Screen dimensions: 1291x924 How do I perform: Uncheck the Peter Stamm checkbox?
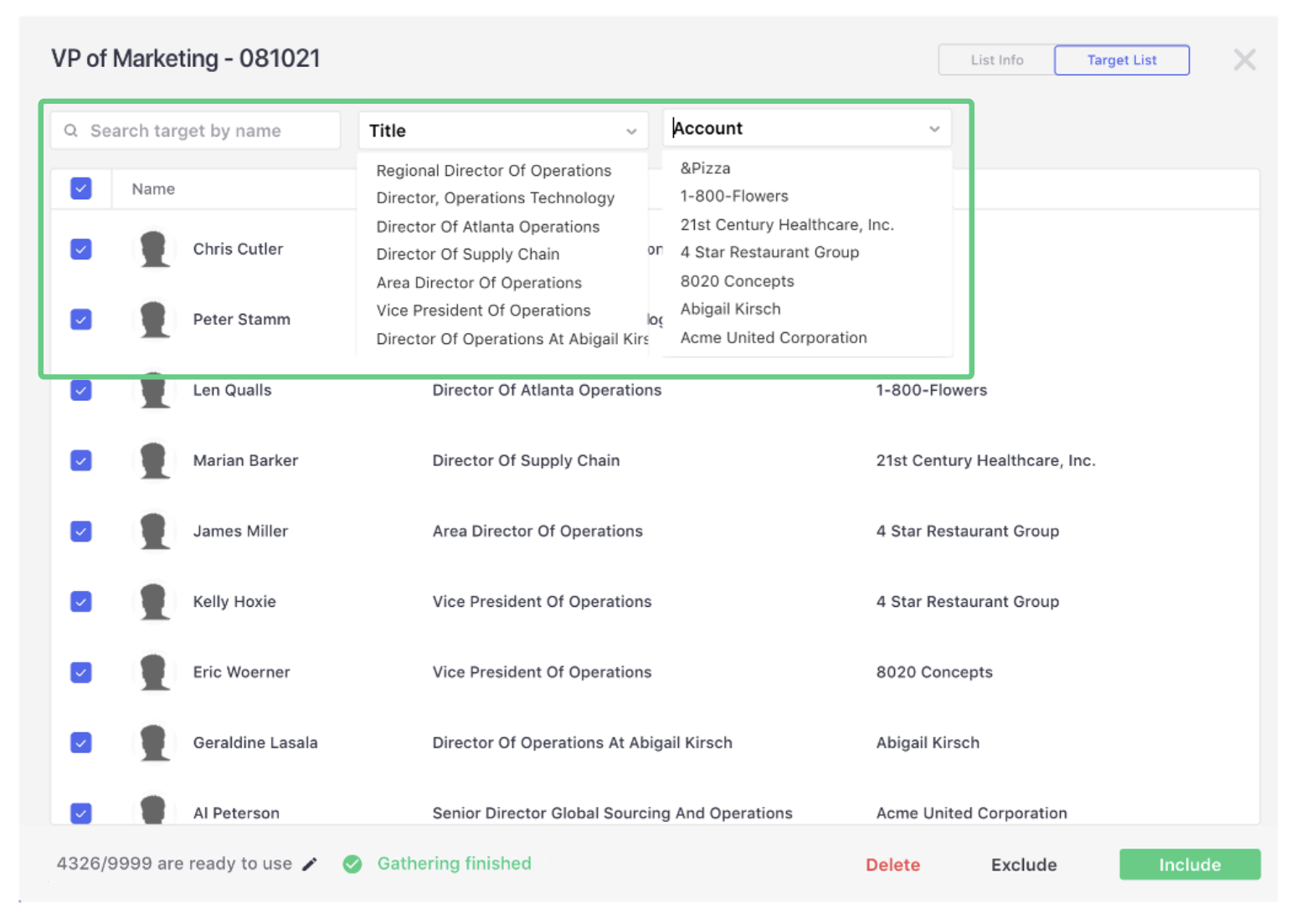tap(81, 320)
